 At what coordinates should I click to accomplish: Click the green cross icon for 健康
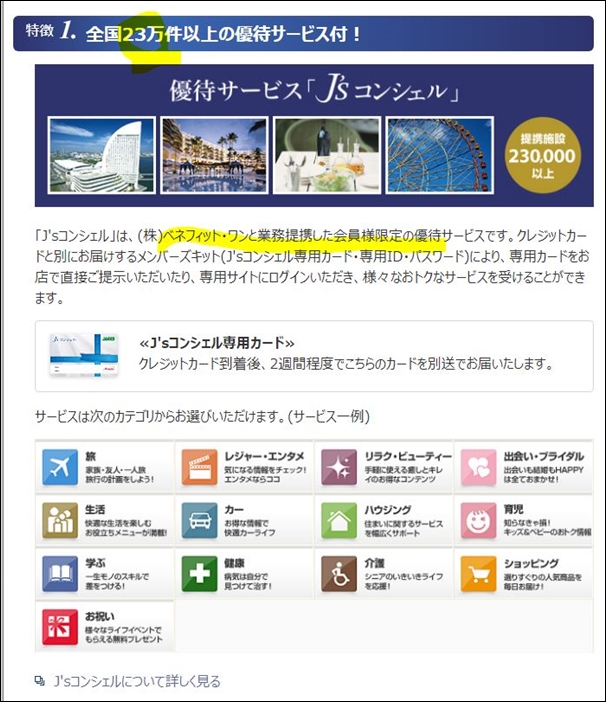200,574
